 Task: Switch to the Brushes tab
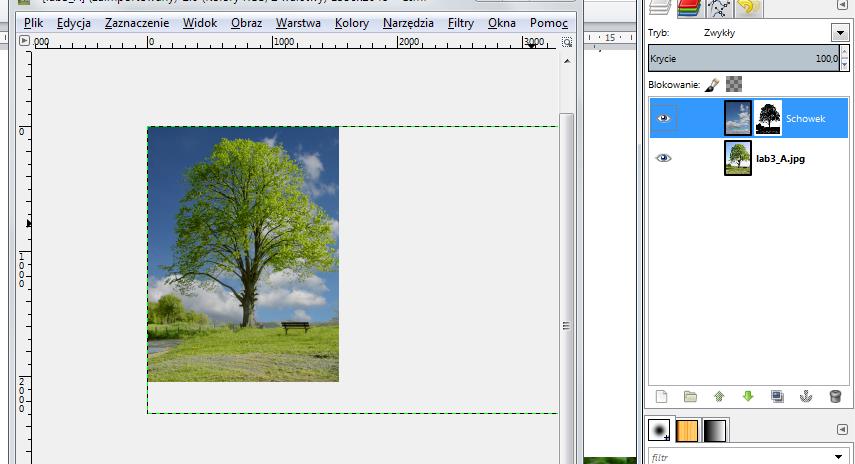pyautogui.click(x=659, y=430)
